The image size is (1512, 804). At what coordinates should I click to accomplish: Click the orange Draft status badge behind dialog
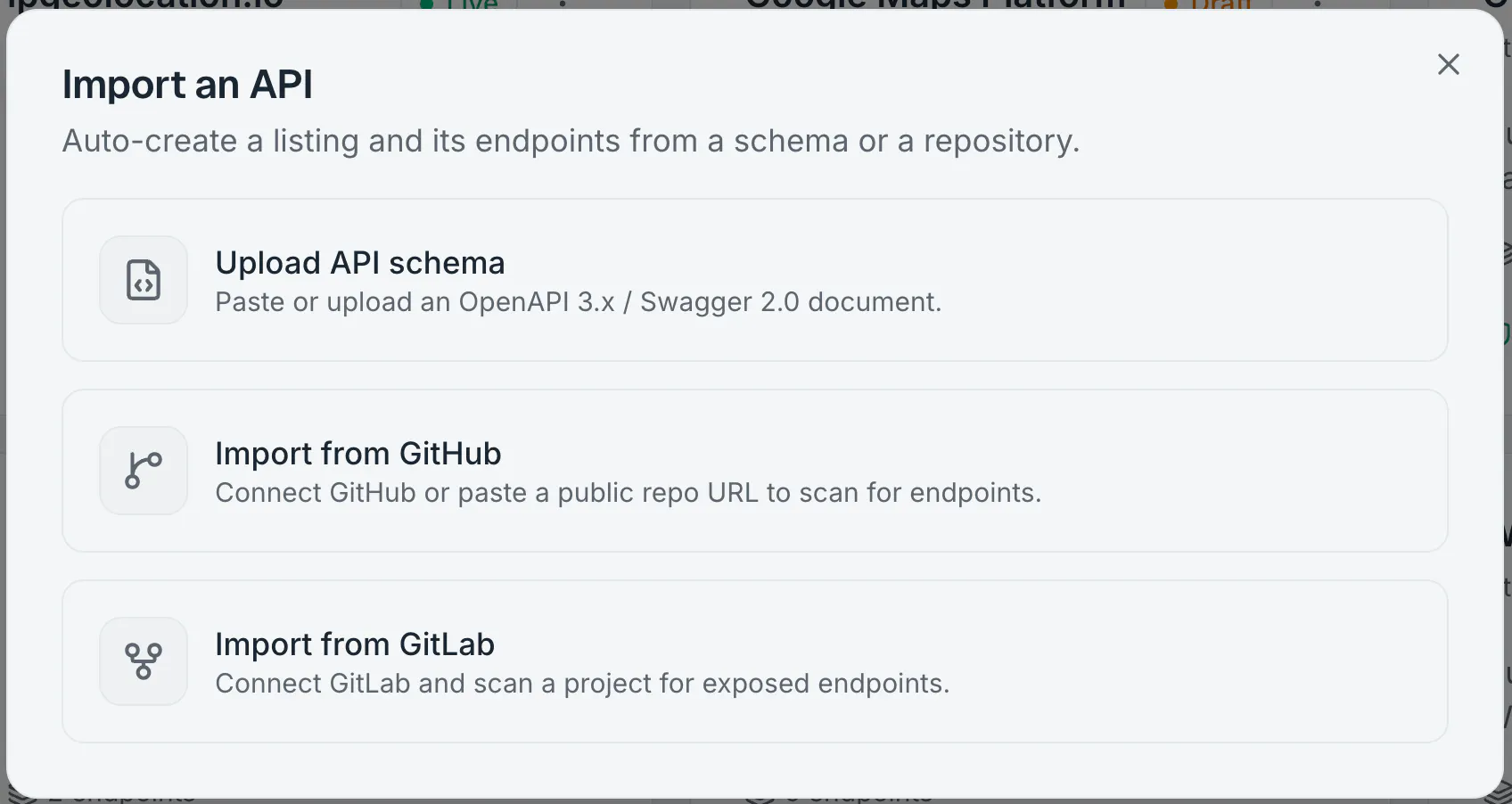1208,4
